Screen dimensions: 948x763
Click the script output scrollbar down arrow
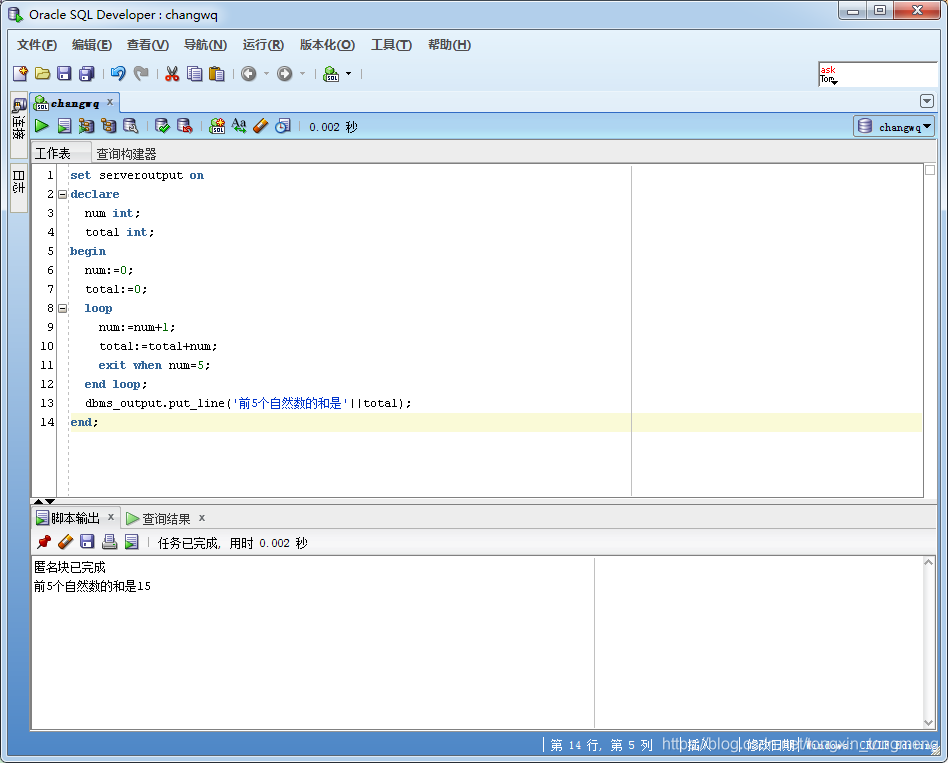pos(929,722)
